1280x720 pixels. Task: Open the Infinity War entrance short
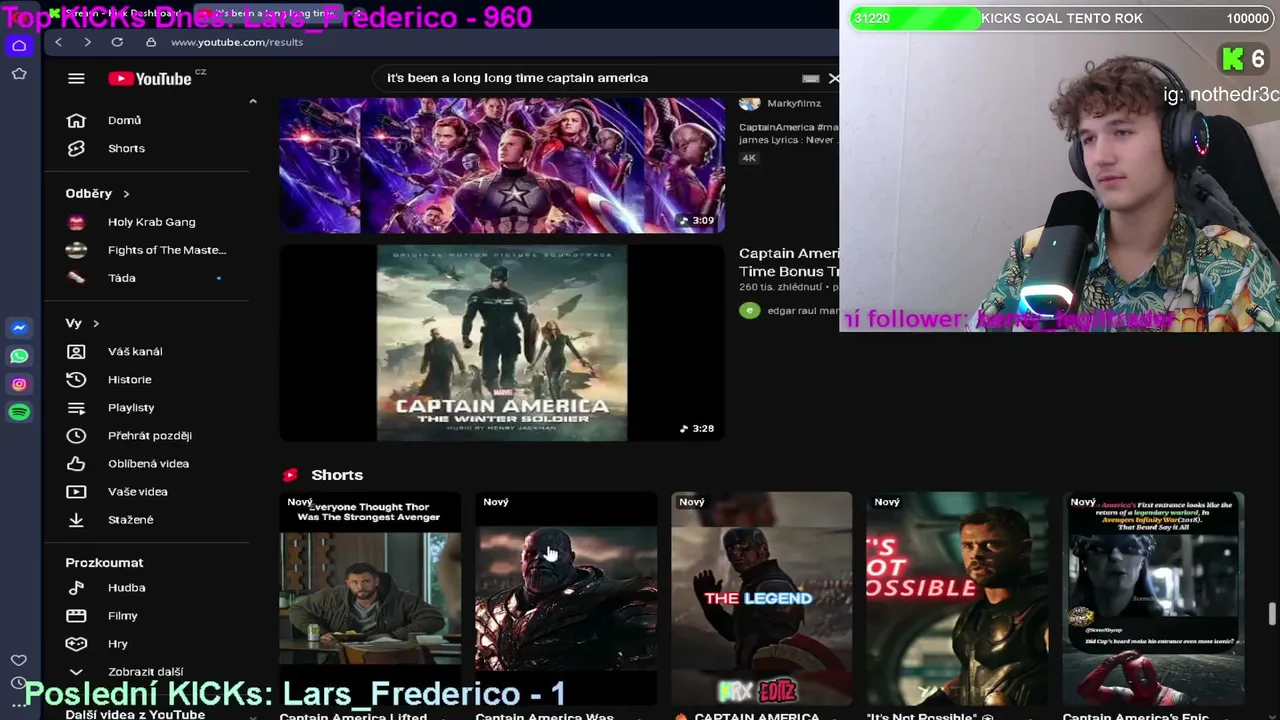coord(1153,598)
